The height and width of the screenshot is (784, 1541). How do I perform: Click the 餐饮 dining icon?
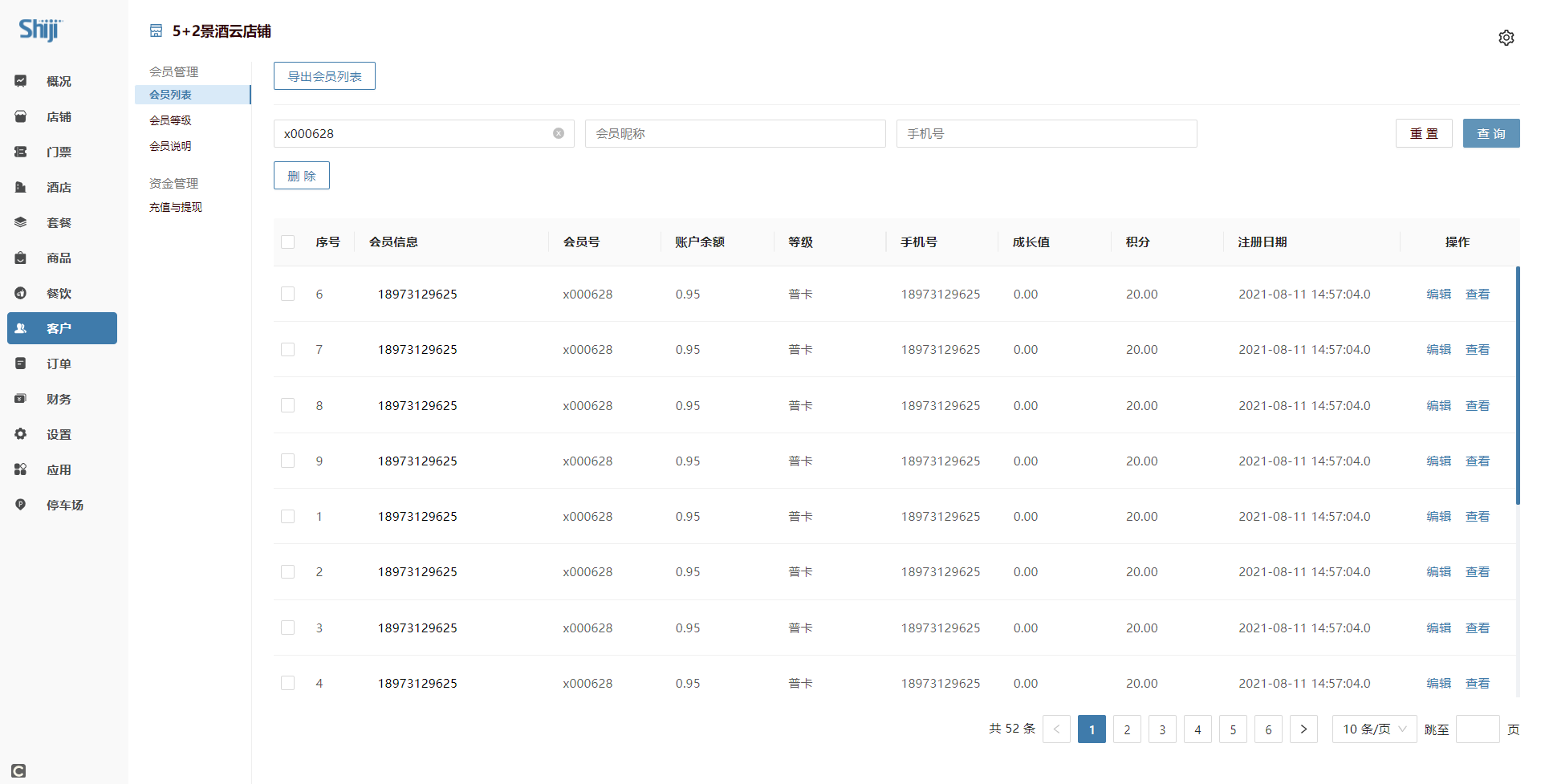tap(21, 293)
